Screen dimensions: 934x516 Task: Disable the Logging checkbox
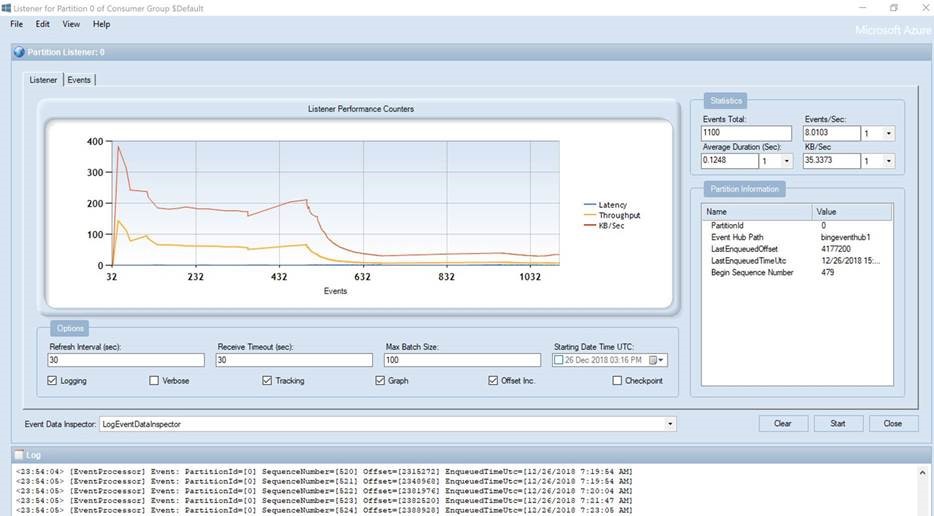click(x=53, y=381)
